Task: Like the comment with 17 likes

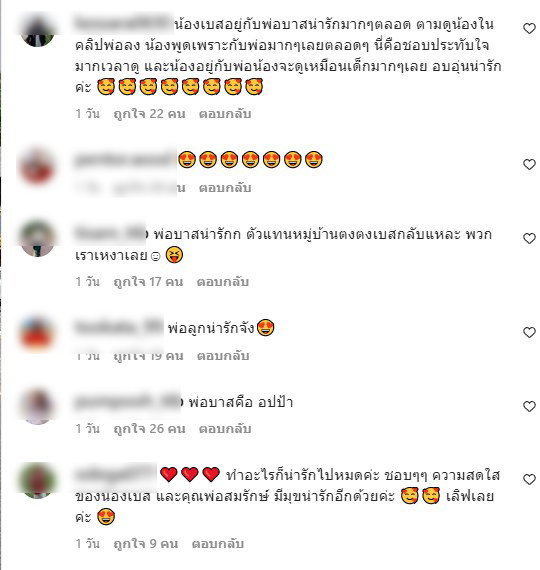Action: click(x=529, y=238)
